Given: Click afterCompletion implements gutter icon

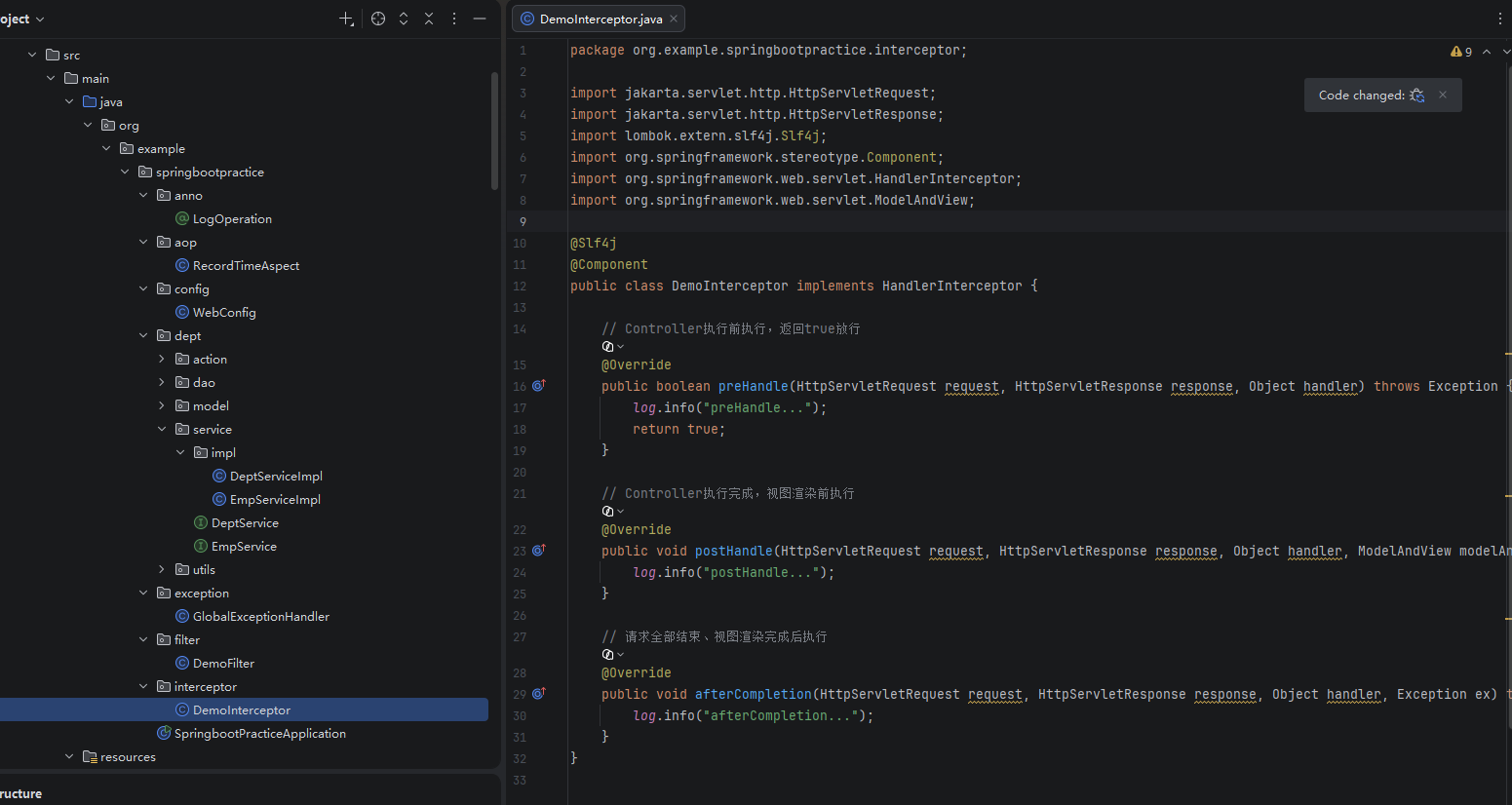Looking at the screenshot, I should click(x=538, y=694).
